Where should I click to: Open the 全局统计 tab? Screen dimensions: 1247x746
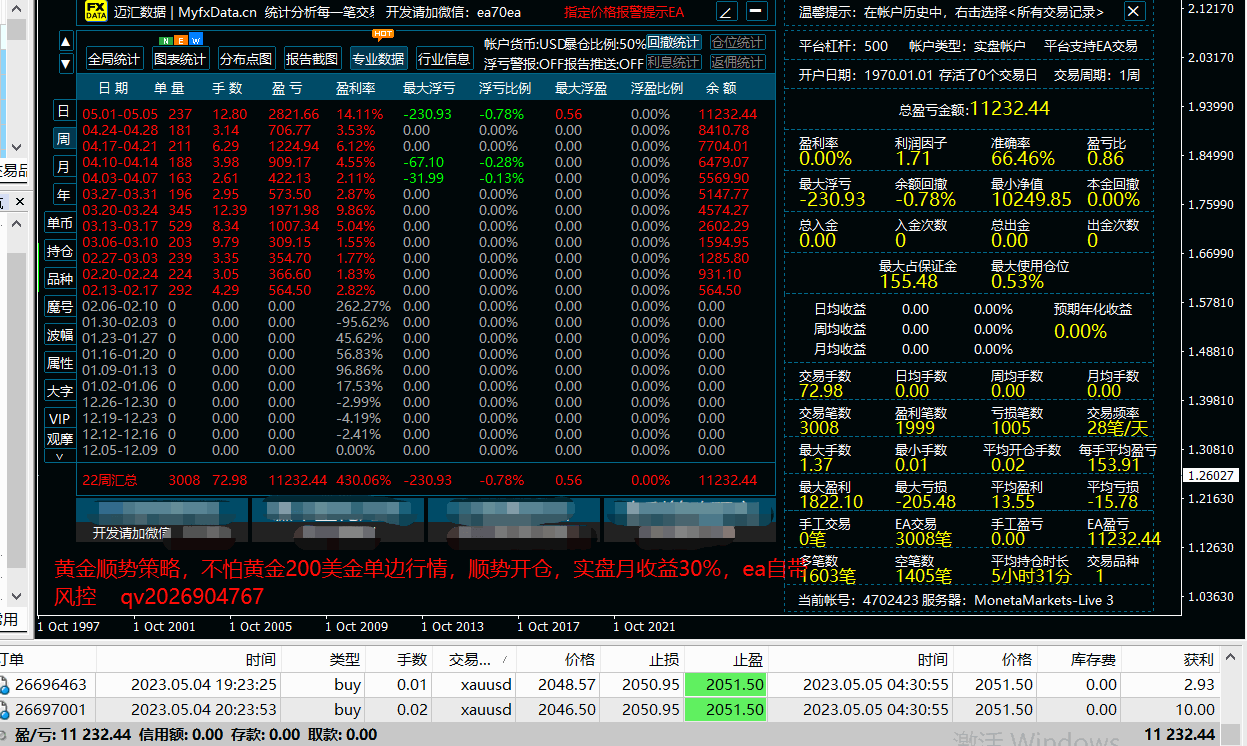[114, 59]
